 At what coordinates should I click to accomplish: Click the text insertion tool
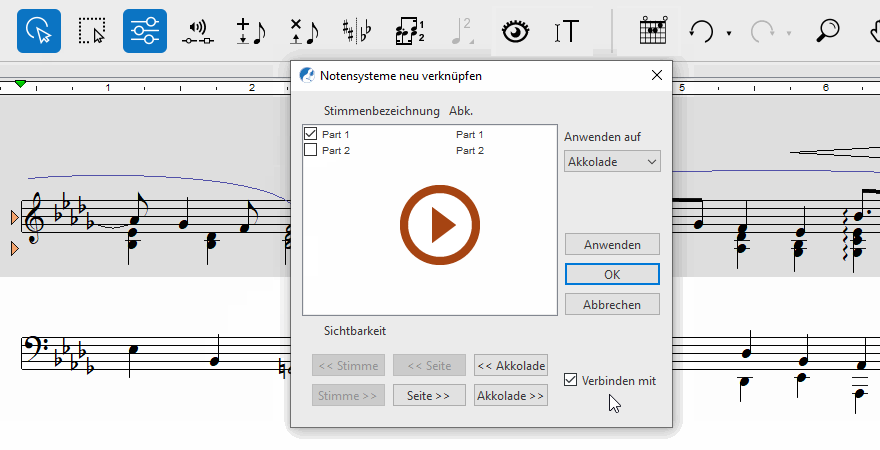pyautogui.click(x=567, y=32)
